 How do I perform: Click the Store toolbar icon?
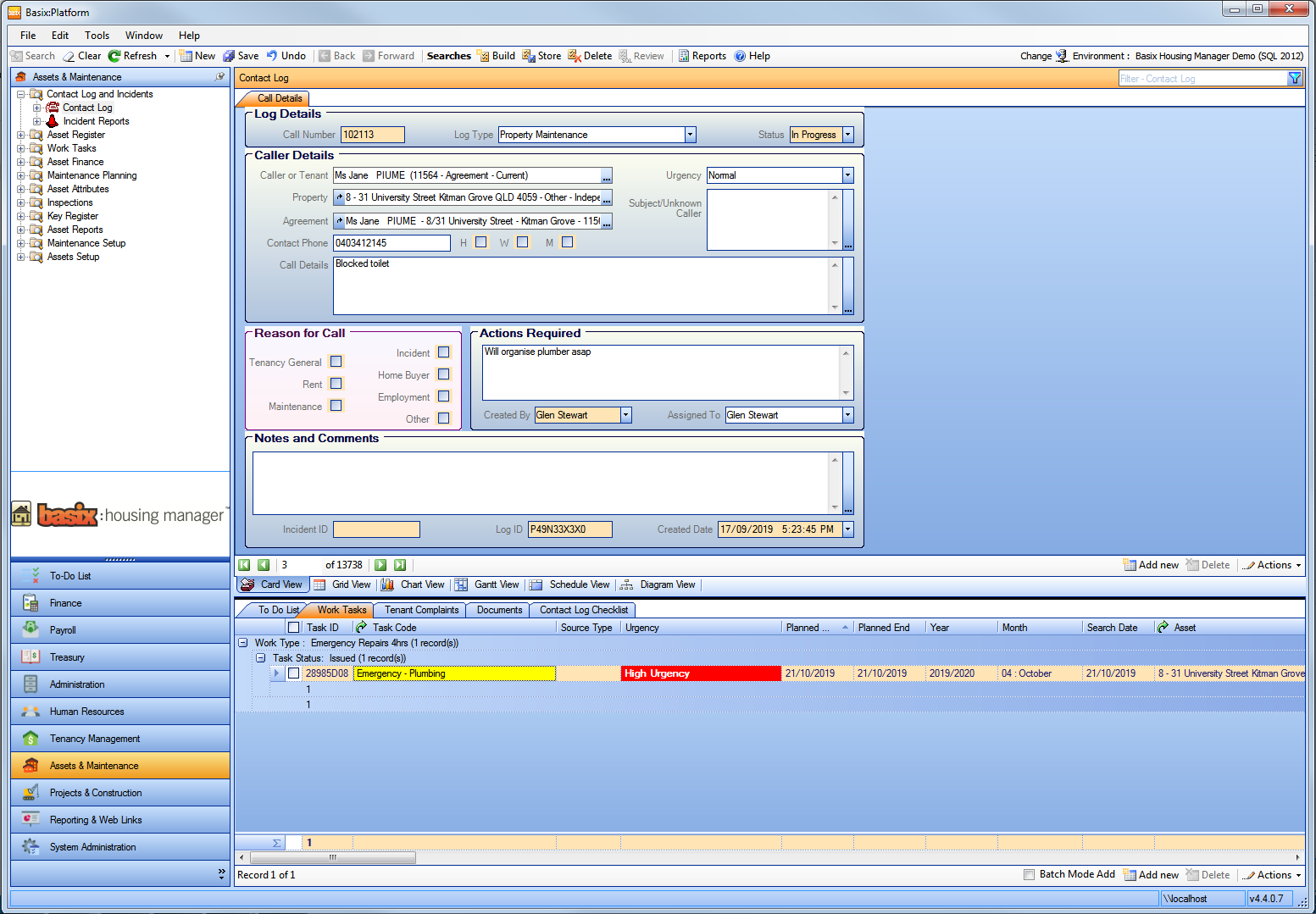(x=541, y=55)
